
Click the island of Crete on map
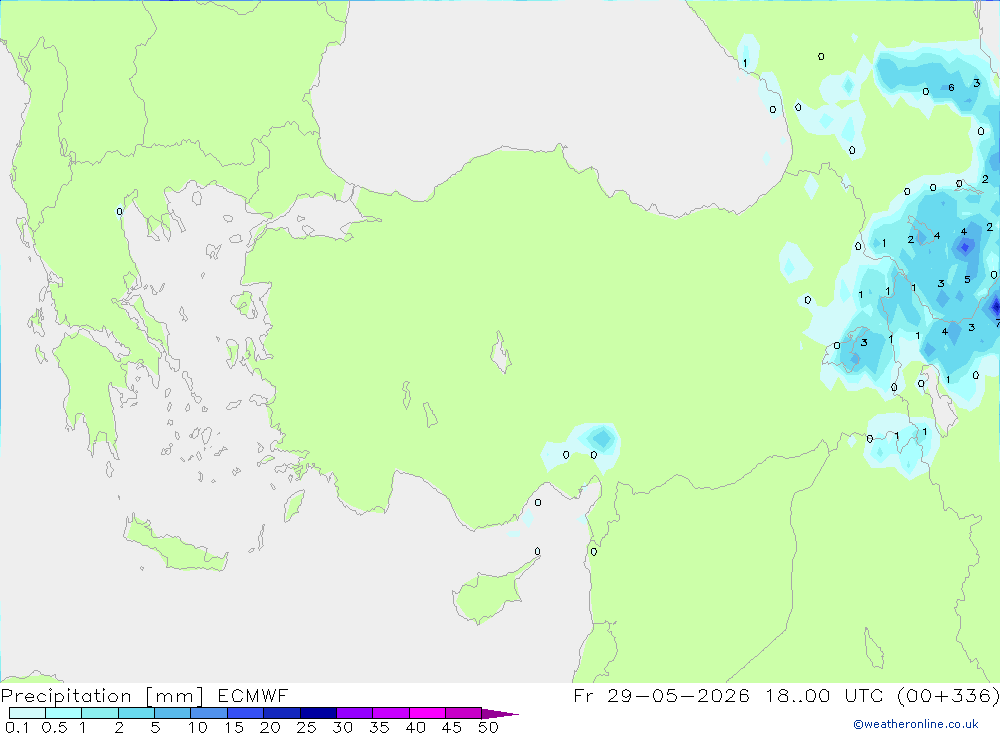tap(175, 545)
